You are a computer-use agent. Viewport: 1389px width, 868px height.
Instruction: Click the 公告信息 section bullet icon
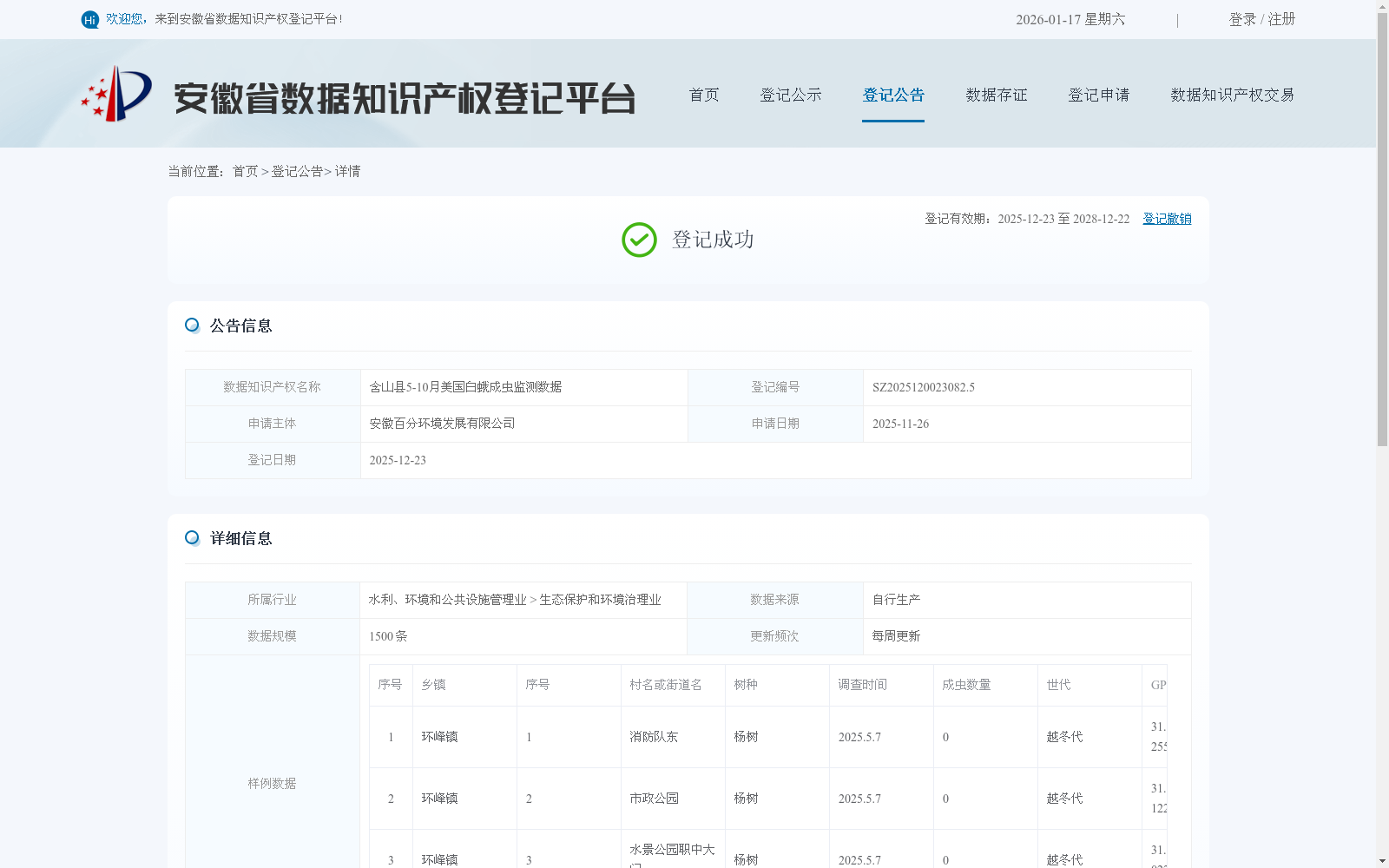pyautogui.click(x=192, y=325)
